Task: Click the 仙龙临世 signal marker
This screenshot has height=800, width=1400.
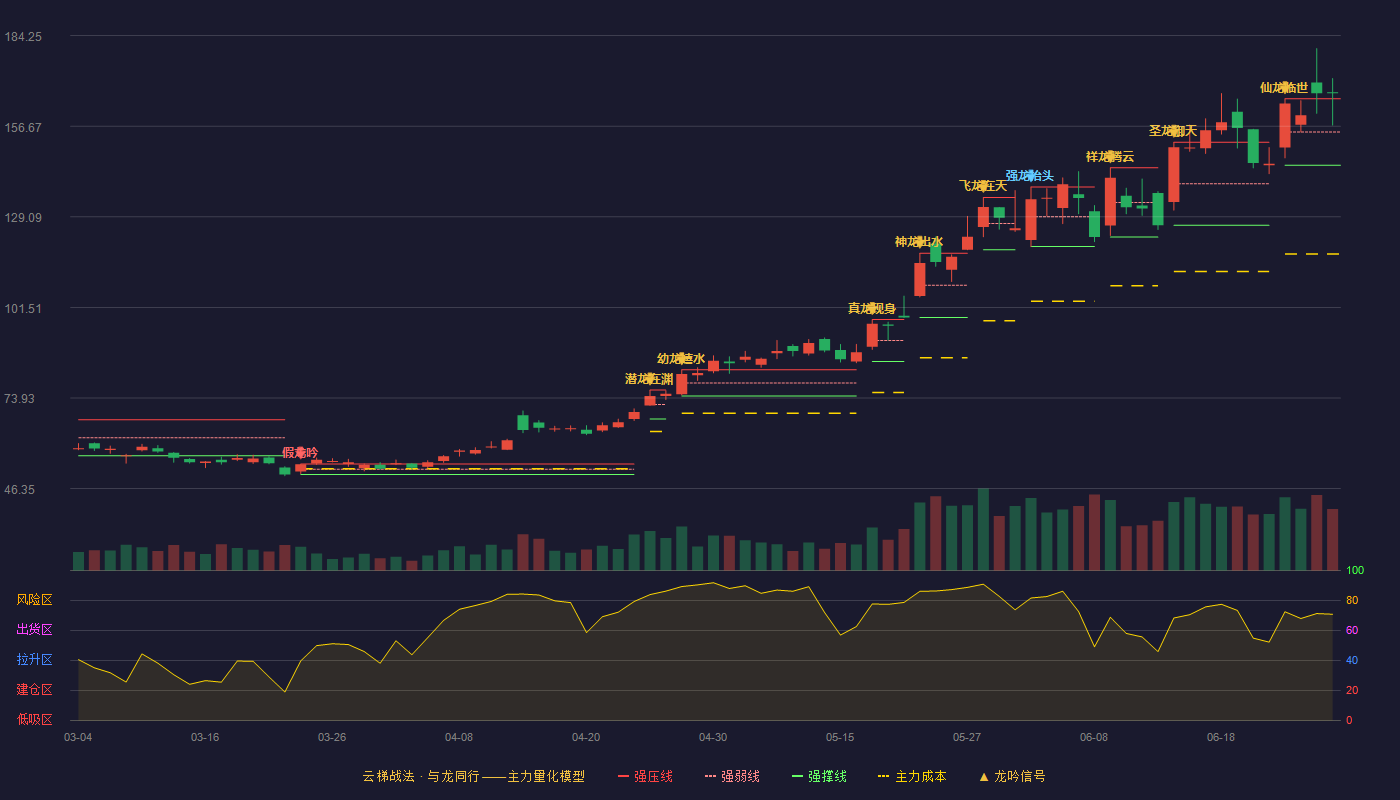Action: click(1284, 88)
